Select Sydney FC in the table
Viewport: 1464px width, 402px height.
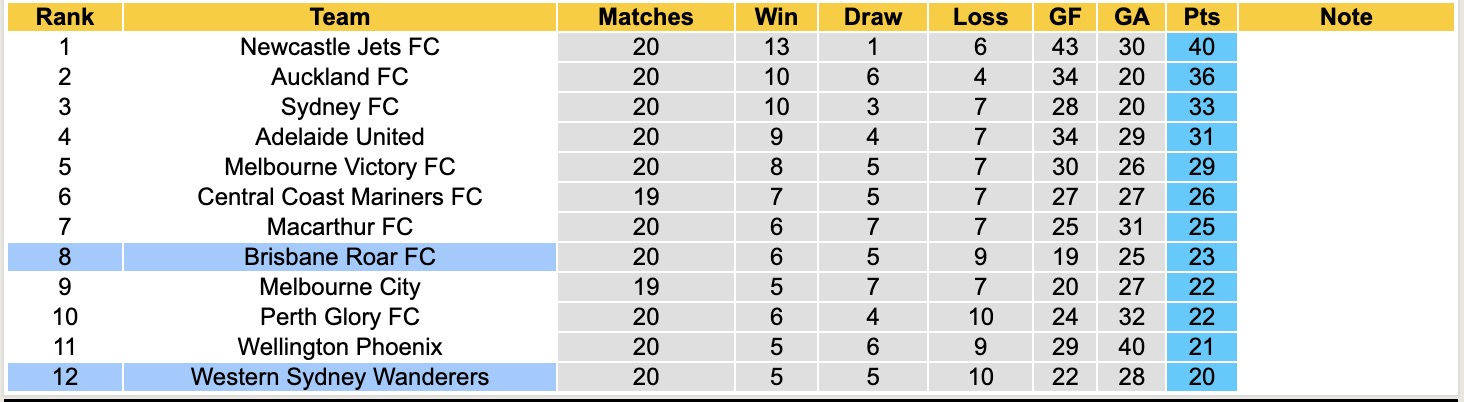tap(340, 107)
